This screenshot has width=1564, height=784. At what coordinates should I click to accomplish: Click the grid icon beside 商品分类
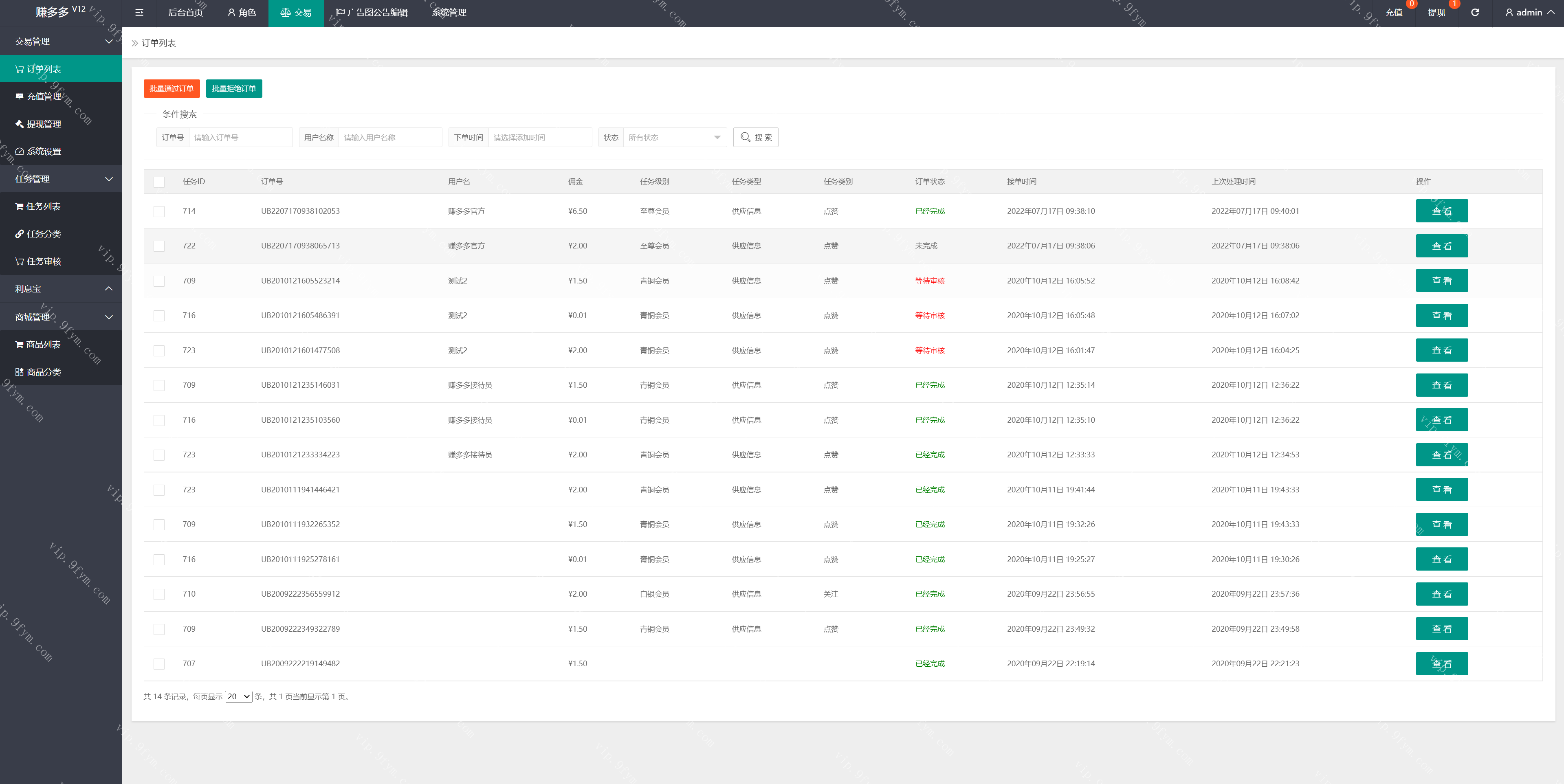coord(20,372)
